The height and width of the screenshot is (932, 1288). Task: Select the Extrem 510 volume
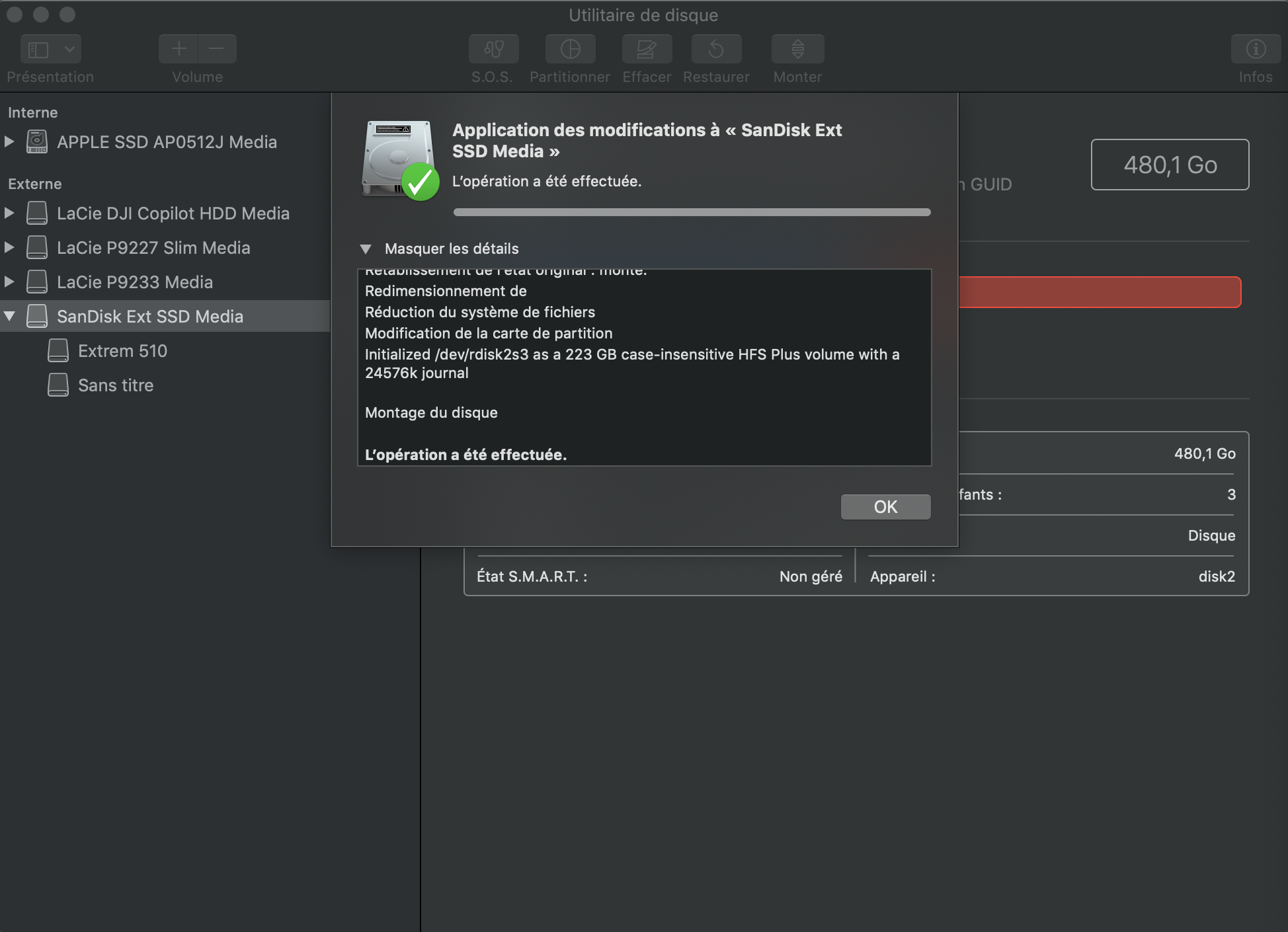tap(122, 351)
